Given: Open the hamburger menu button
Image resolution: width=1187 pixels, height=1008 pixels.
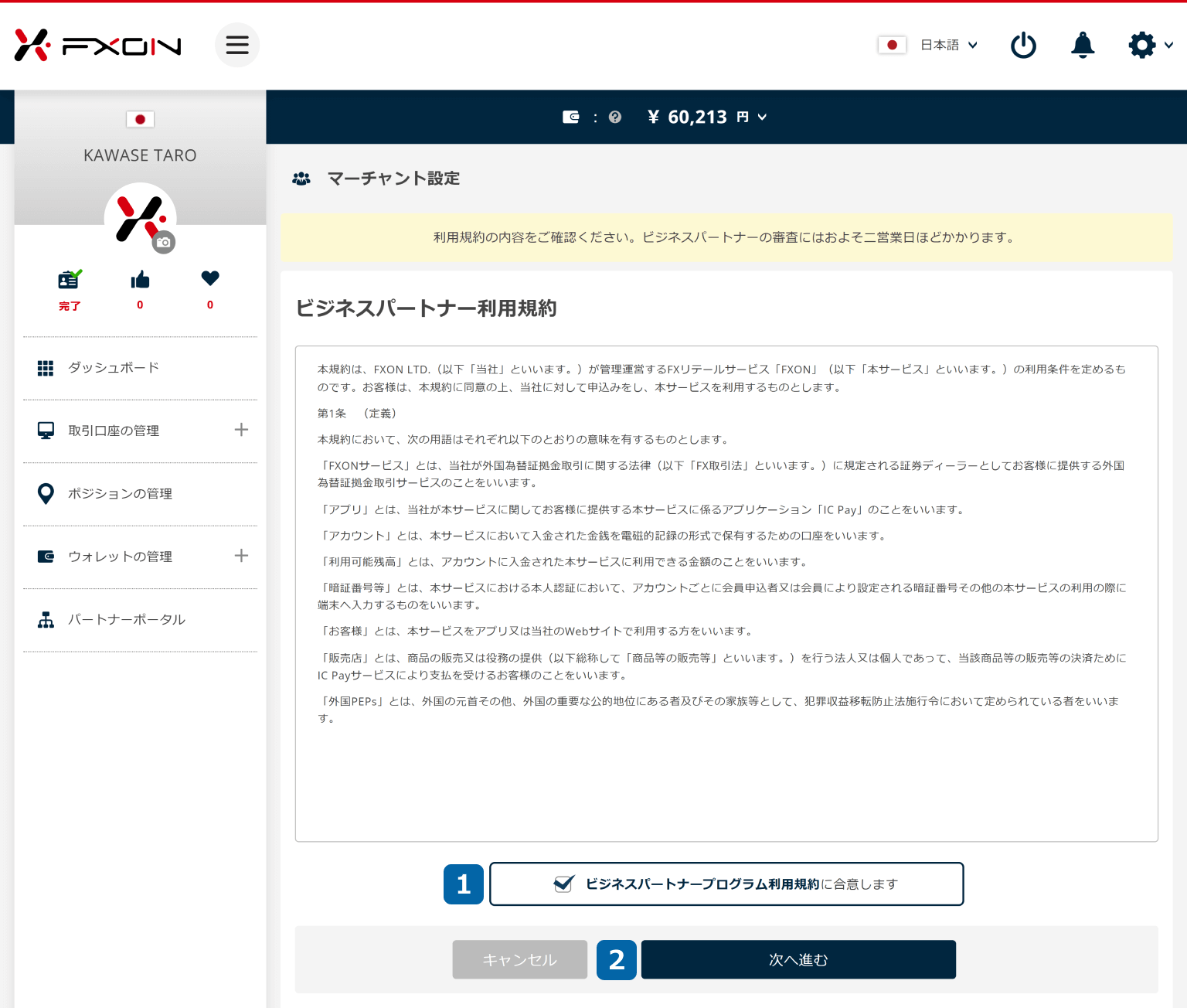Looking at the screenshot, I should [237, 45].
